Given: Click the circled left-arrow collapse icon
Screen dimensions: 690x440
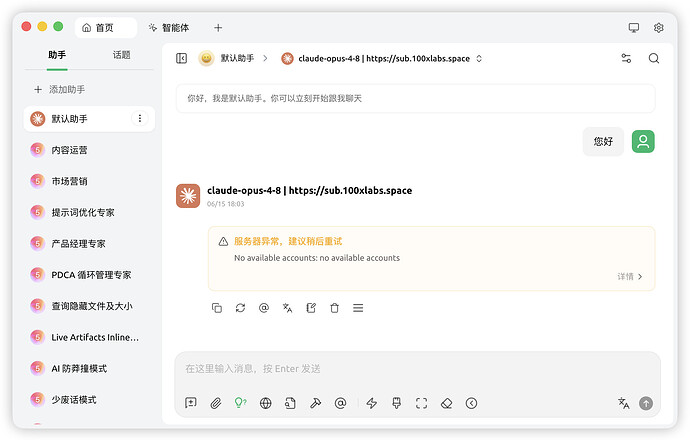Looking at the screenshot, I should 471,403.
